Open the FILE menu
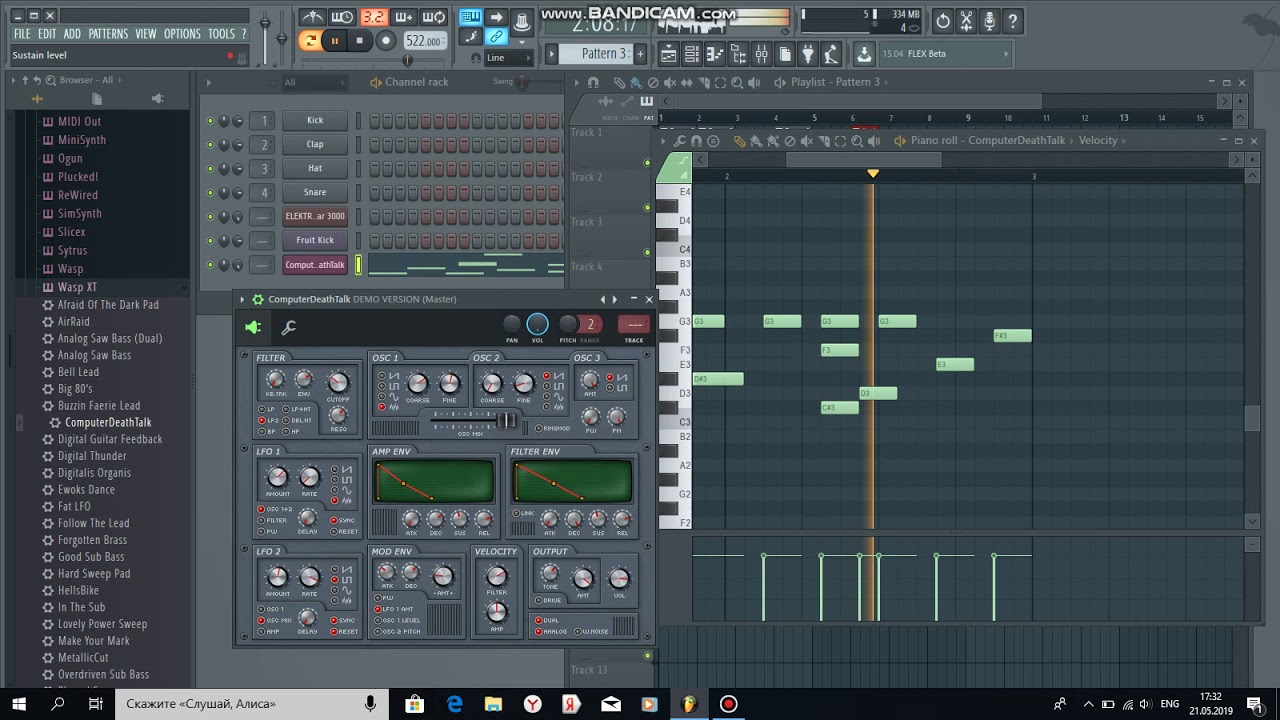 [x=22, y=34]
